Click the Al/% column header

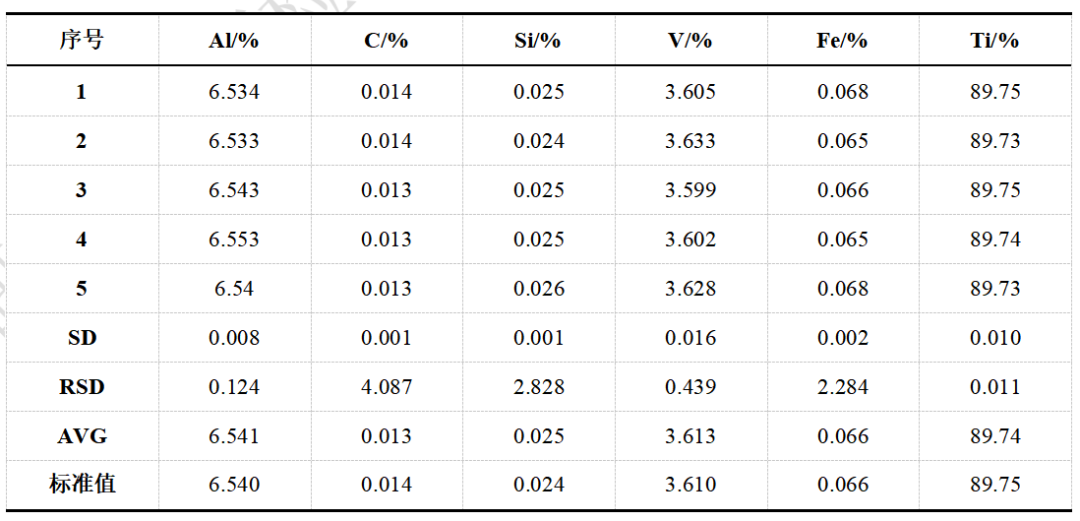click(233, 41)
